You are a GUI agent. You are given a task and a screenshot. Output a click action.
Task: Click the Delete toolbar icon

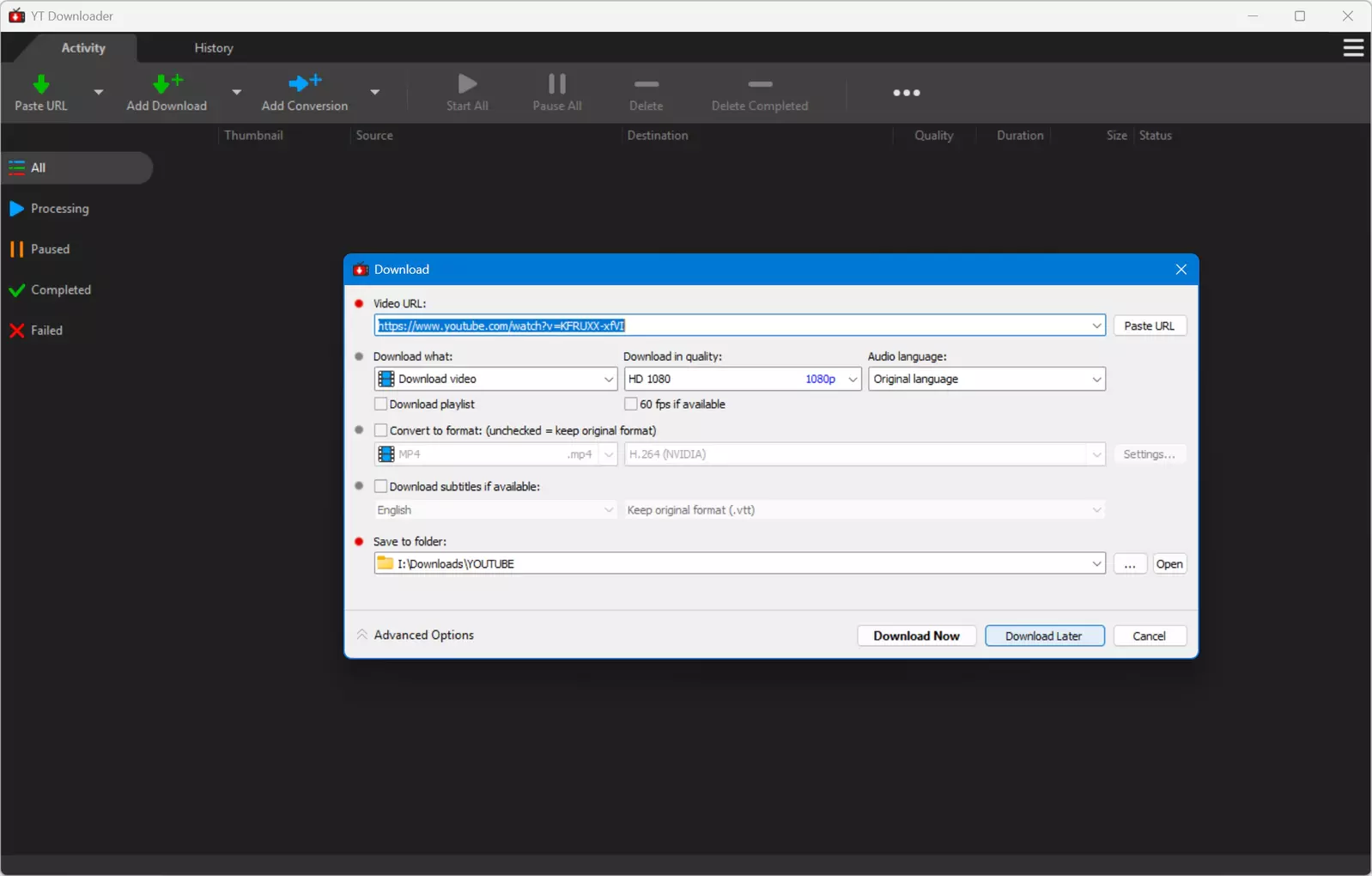(646, 84)
